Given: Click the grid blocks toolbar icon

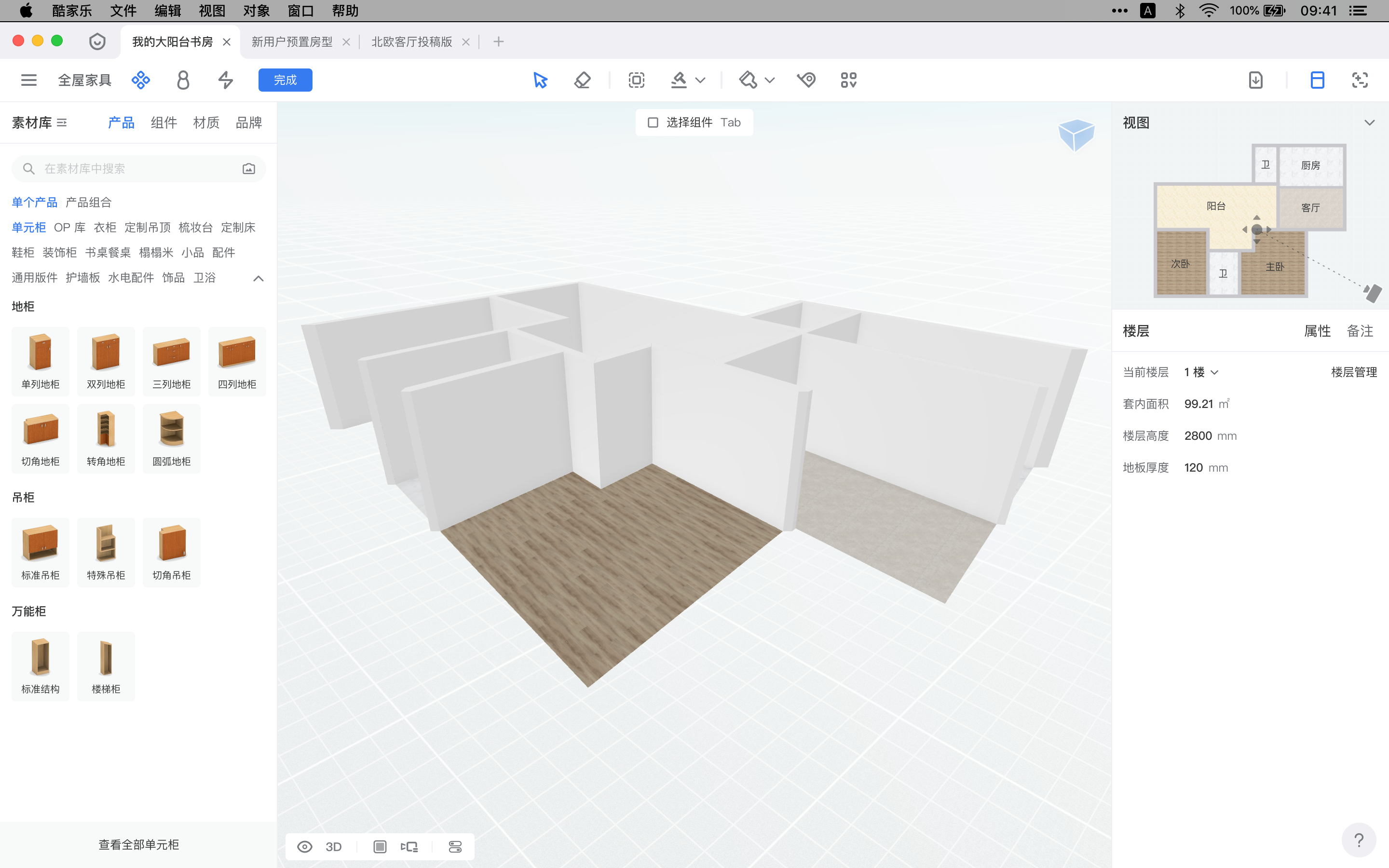Looking at the screenshot, I should point(849,80).
